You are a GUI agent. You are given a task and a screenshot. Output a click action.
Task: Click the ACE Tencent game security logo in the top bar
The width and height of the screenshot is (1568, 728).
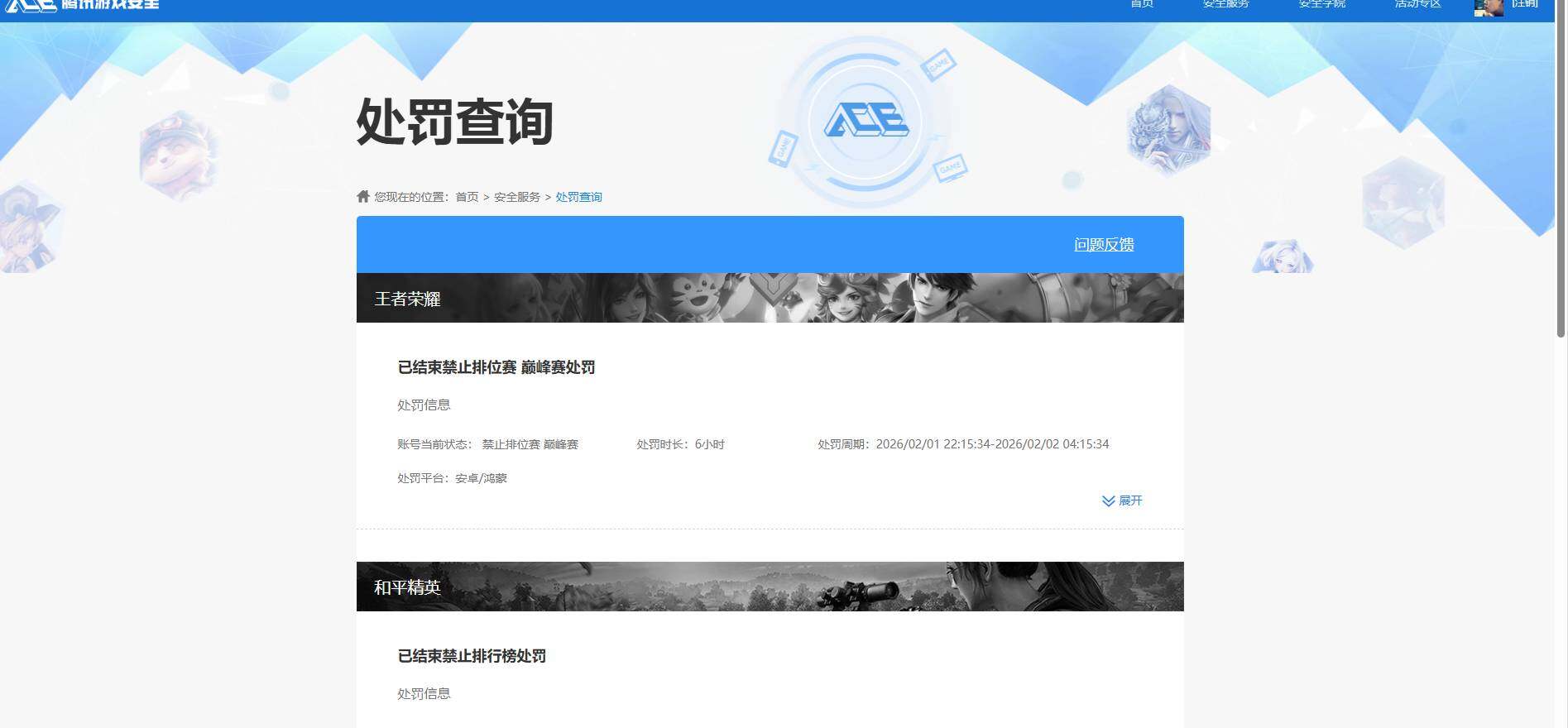pos(82,6)
